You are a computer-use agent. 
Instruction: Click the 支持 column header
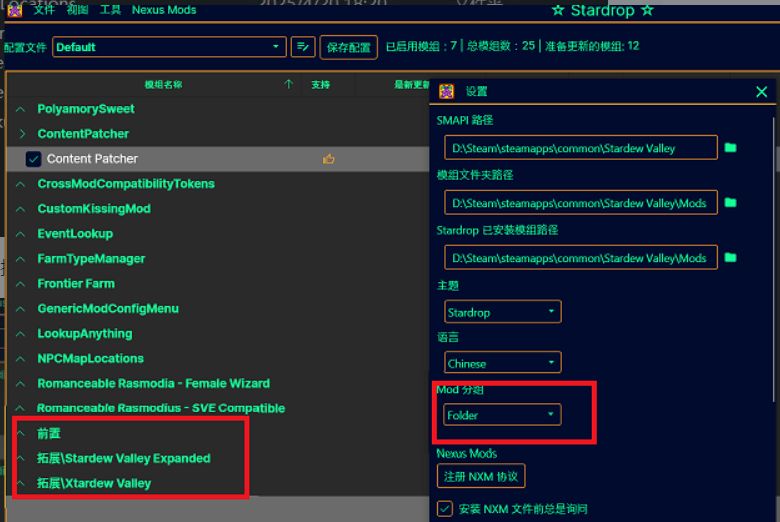click(x=321, y=85)
